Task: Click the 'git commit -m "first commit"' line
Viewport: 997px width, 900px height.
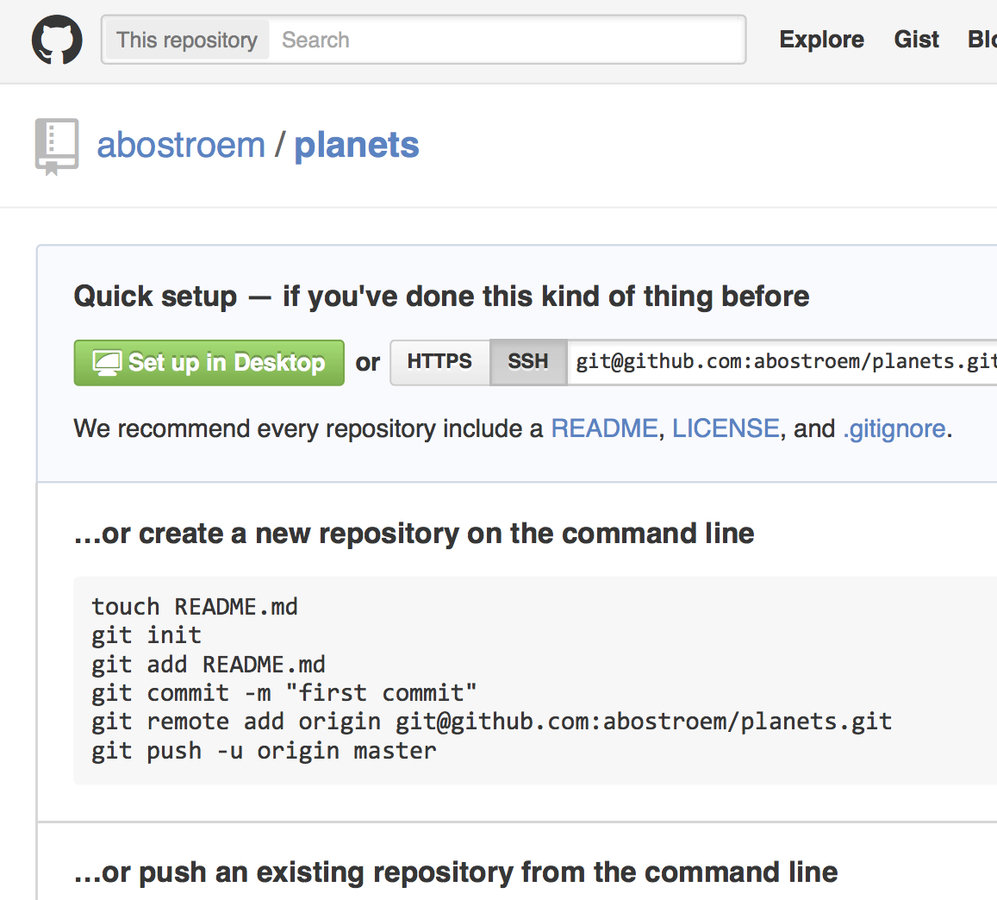Action: (x=284, y=693)
